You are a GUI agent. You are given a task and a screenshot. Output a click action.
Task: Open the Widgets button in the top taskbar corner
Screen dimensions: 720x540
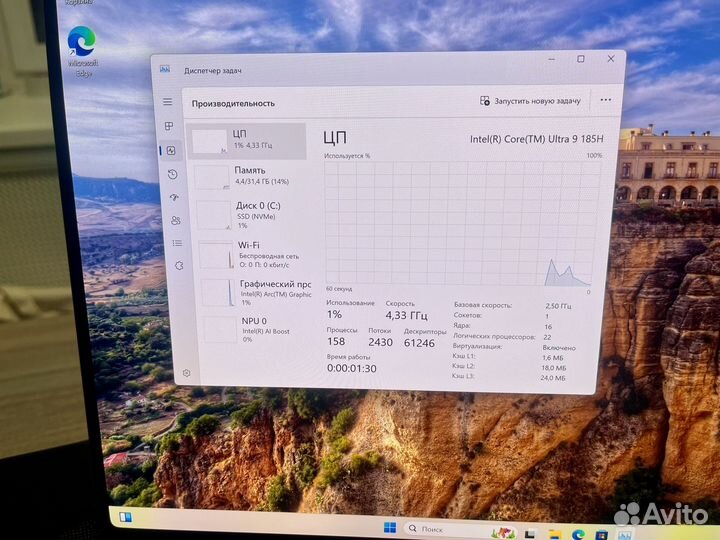click(125, 517)
